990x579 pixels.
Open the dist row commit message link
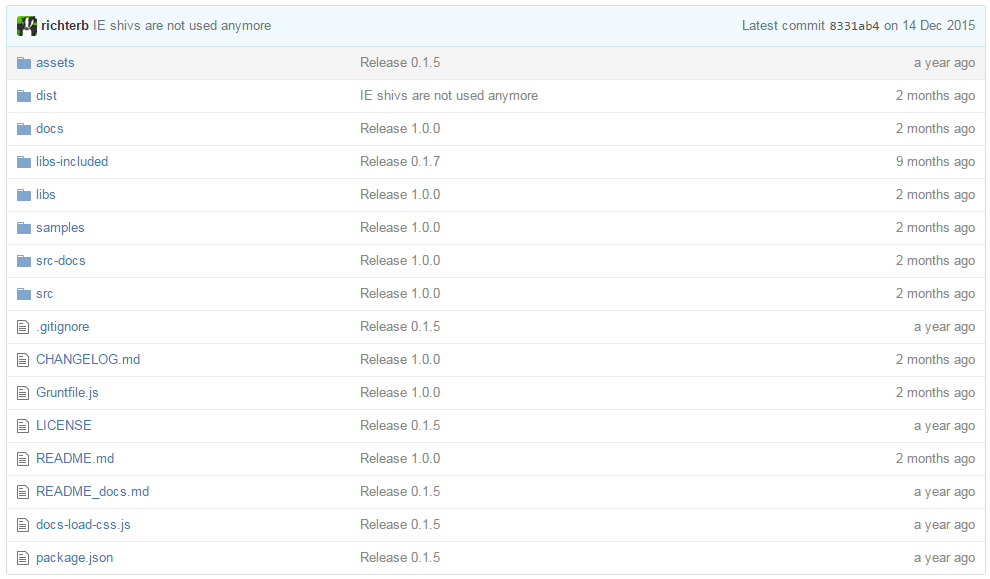click(449, 95)
